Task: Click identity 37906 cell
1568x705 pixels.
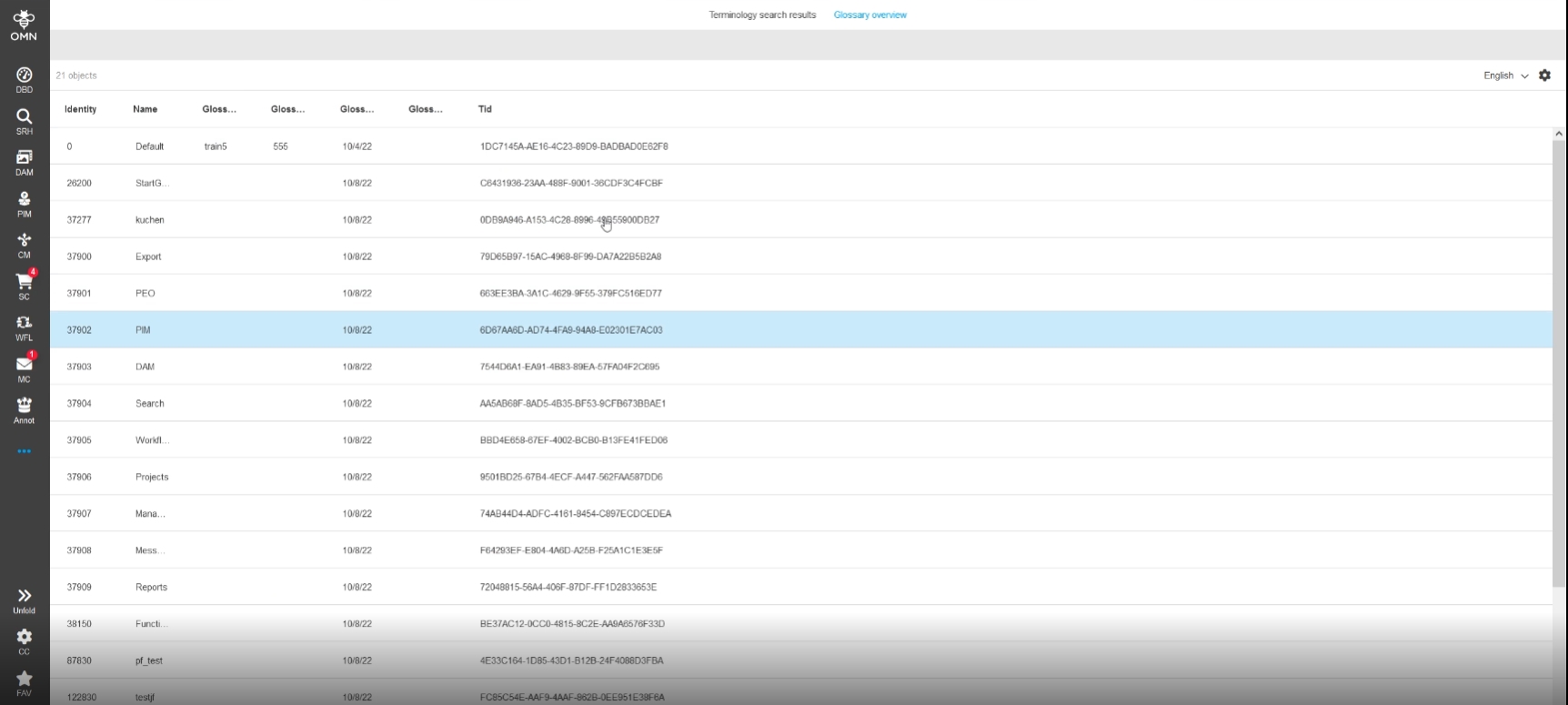Action: pyautogui.click(x=79, y=477)
